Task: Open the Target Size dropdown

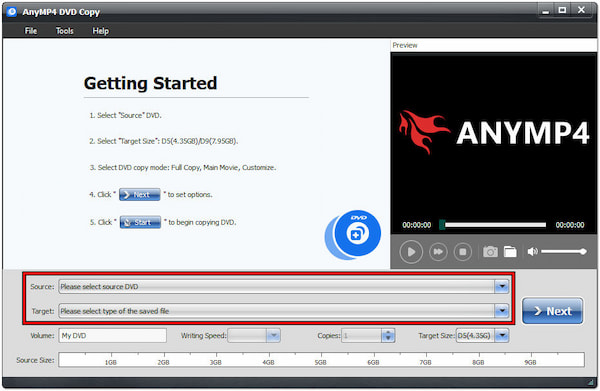Action: point(502,336)
